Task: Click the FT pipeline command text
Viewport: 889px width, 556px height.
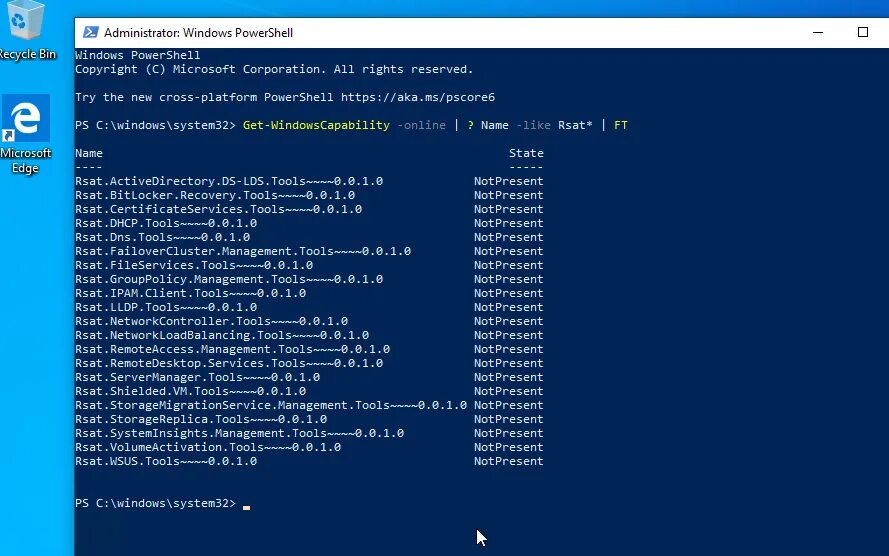Action: pos(621,125)
